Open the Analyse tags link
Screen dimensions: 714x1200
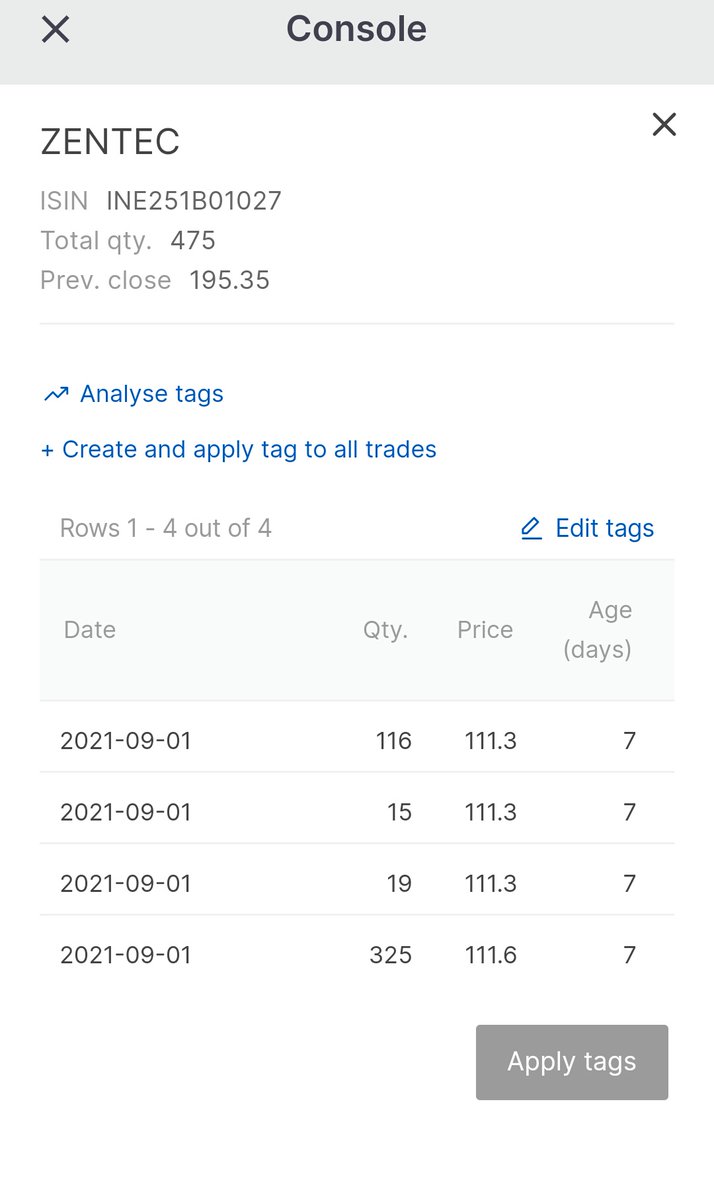pos(151,394)
